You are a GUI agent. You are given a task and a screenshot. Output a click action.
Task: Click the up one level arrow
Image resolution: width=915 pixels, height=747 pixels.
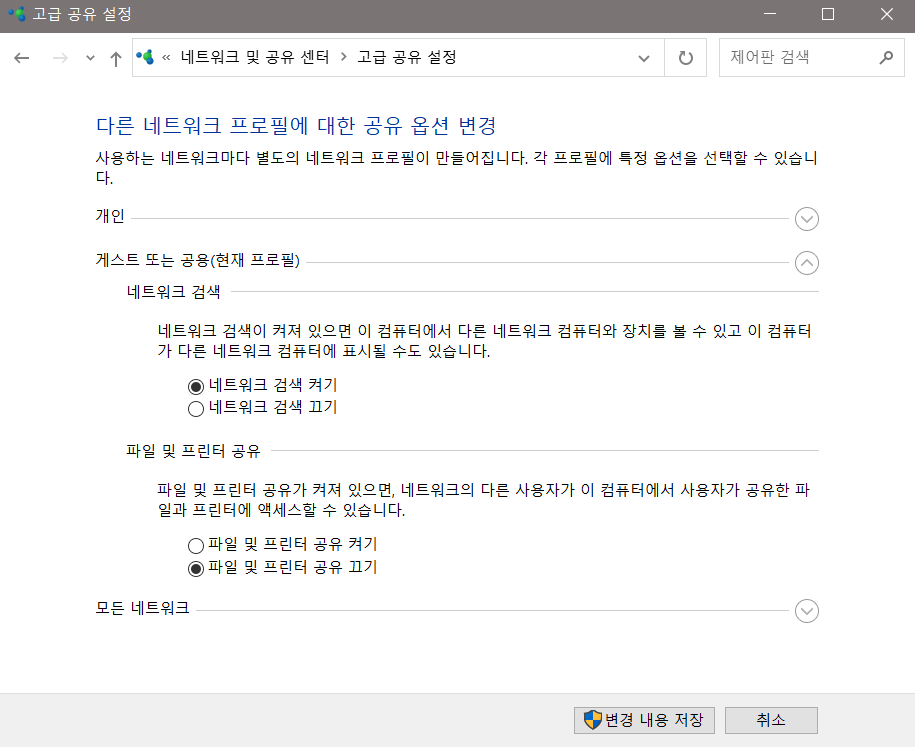click(115, 59)
